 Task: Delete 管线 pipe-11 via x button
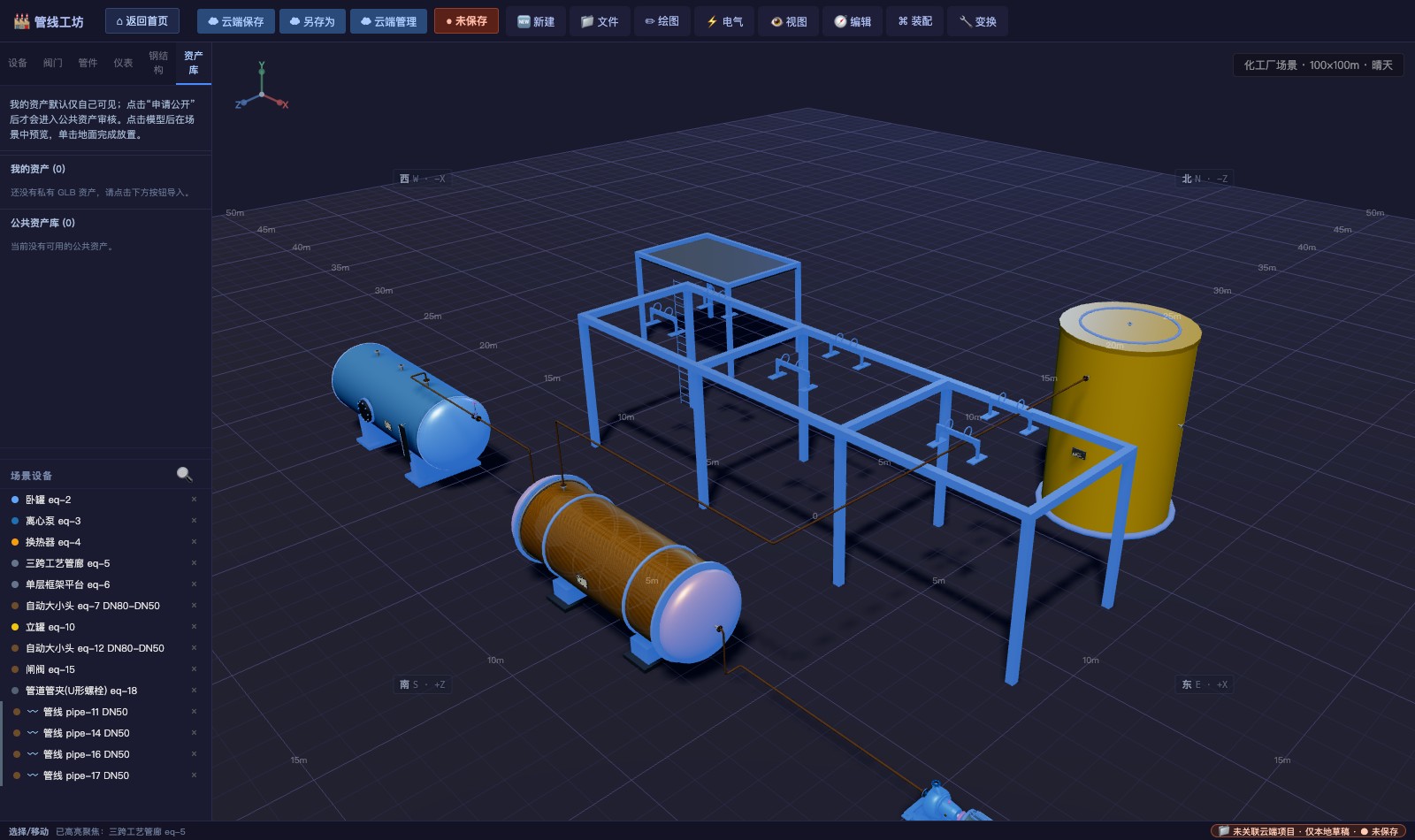tap(194, 712)
